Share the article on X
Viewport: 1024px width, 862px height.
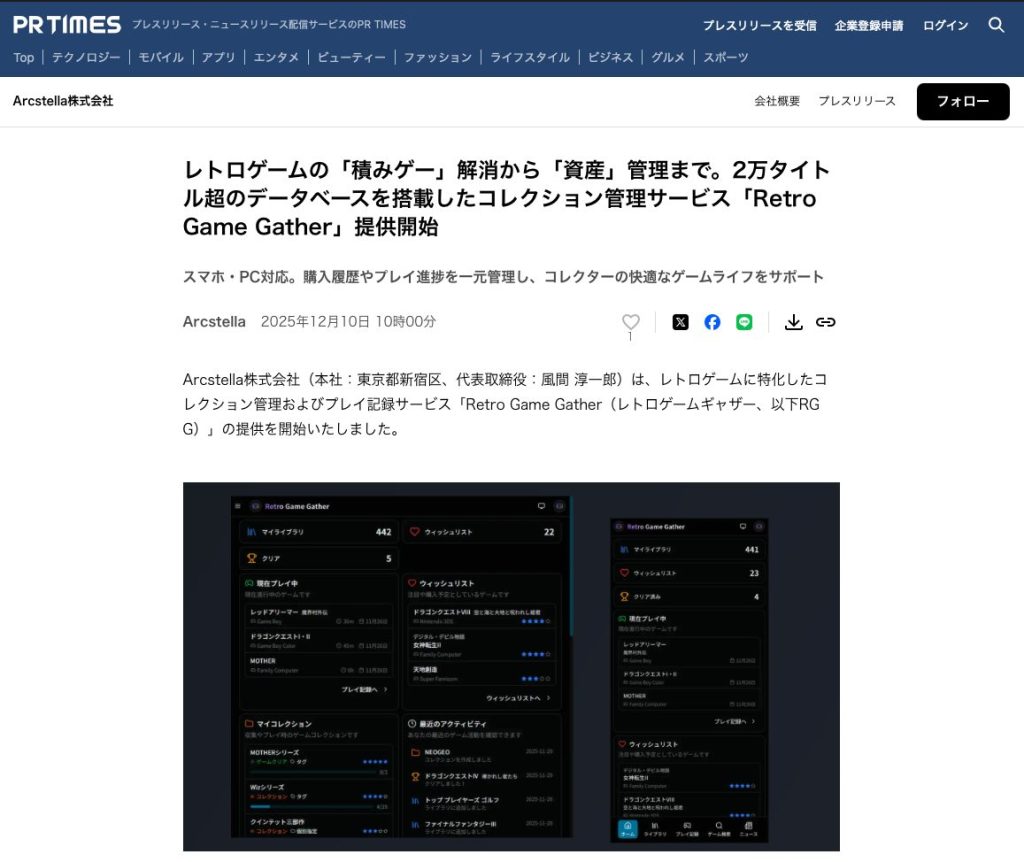(x=680, y=322)
